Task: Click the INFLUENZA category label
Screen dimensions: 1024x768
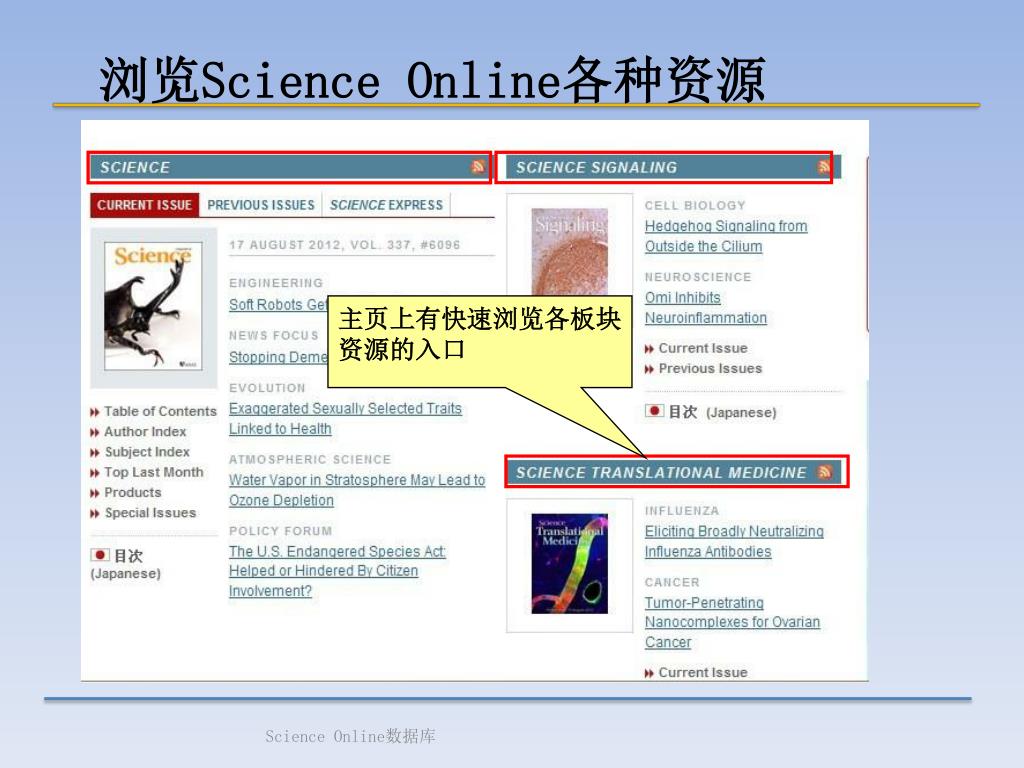Action: pos(682,511)
